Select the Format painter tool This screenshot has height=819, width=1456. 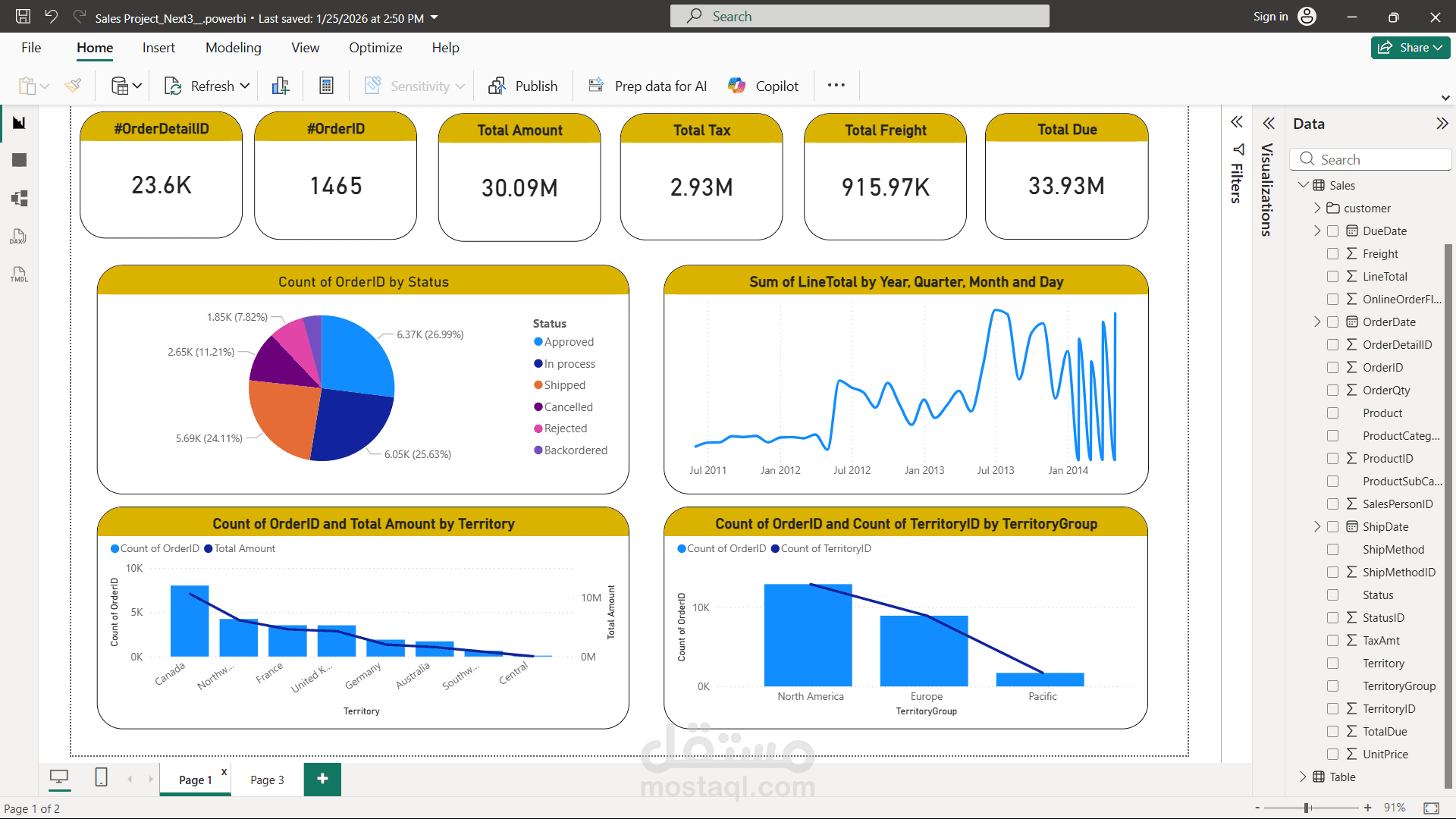[x=73, y=86]
